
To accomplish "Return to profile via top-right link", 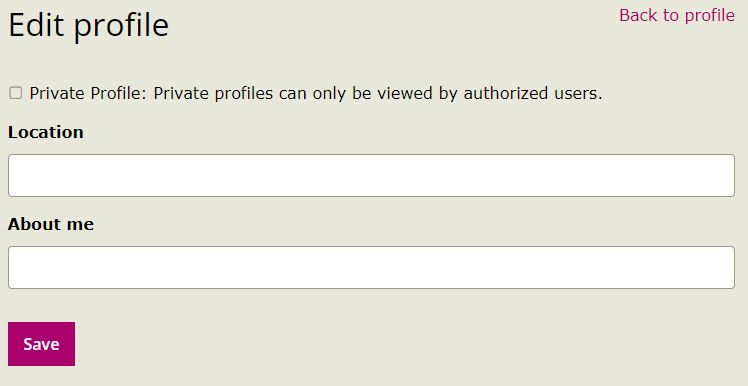I will 676,15.
